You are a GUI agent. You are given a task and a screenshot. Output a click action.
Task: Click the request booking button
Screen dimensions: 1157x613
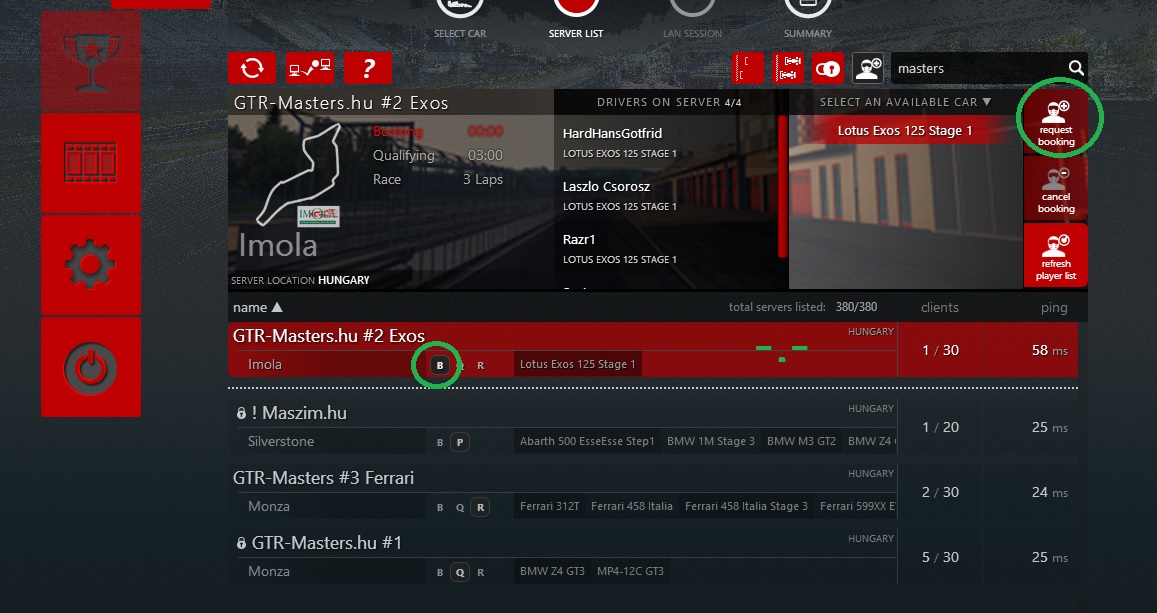(x=1056, y=122)
